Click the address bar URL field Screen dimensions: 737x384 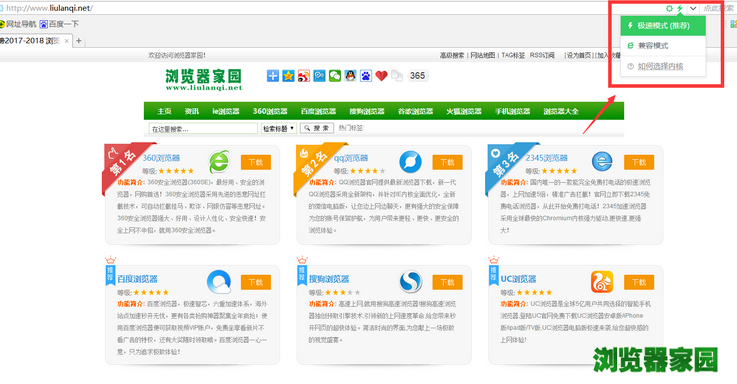tap(329, 8)
